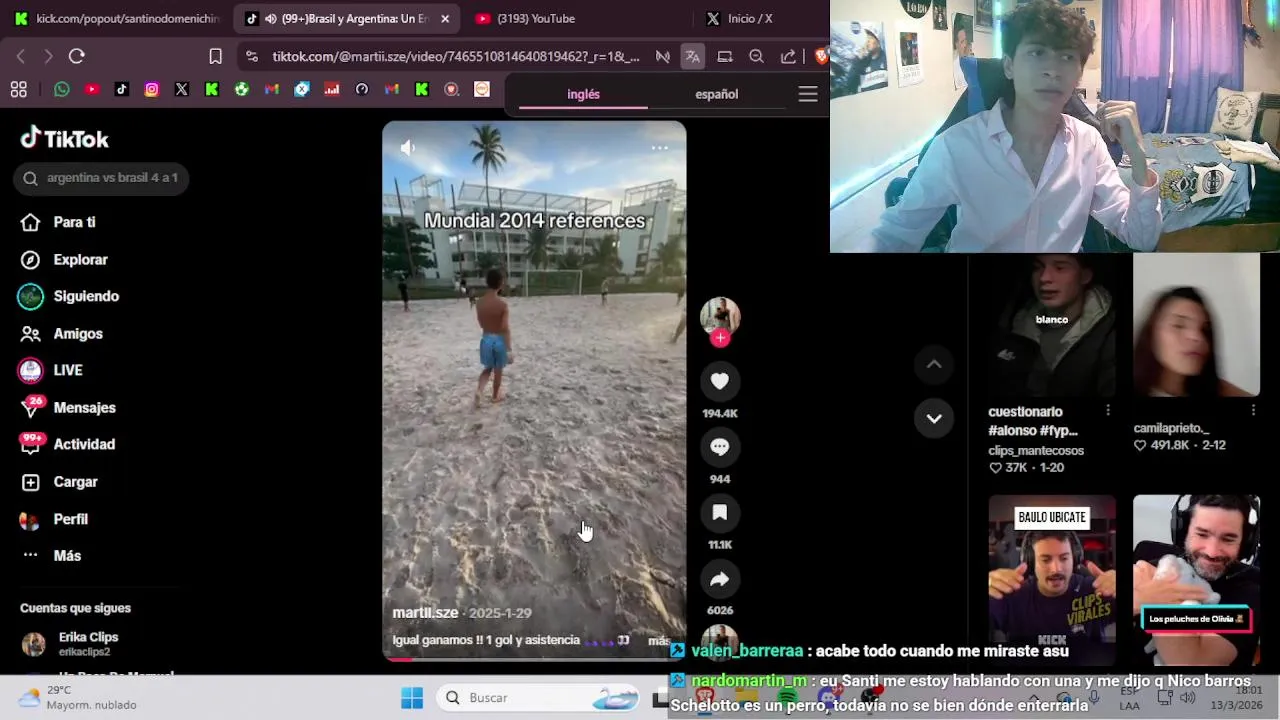Open options for the clips_mantecosos video card

coord(1108,411)
